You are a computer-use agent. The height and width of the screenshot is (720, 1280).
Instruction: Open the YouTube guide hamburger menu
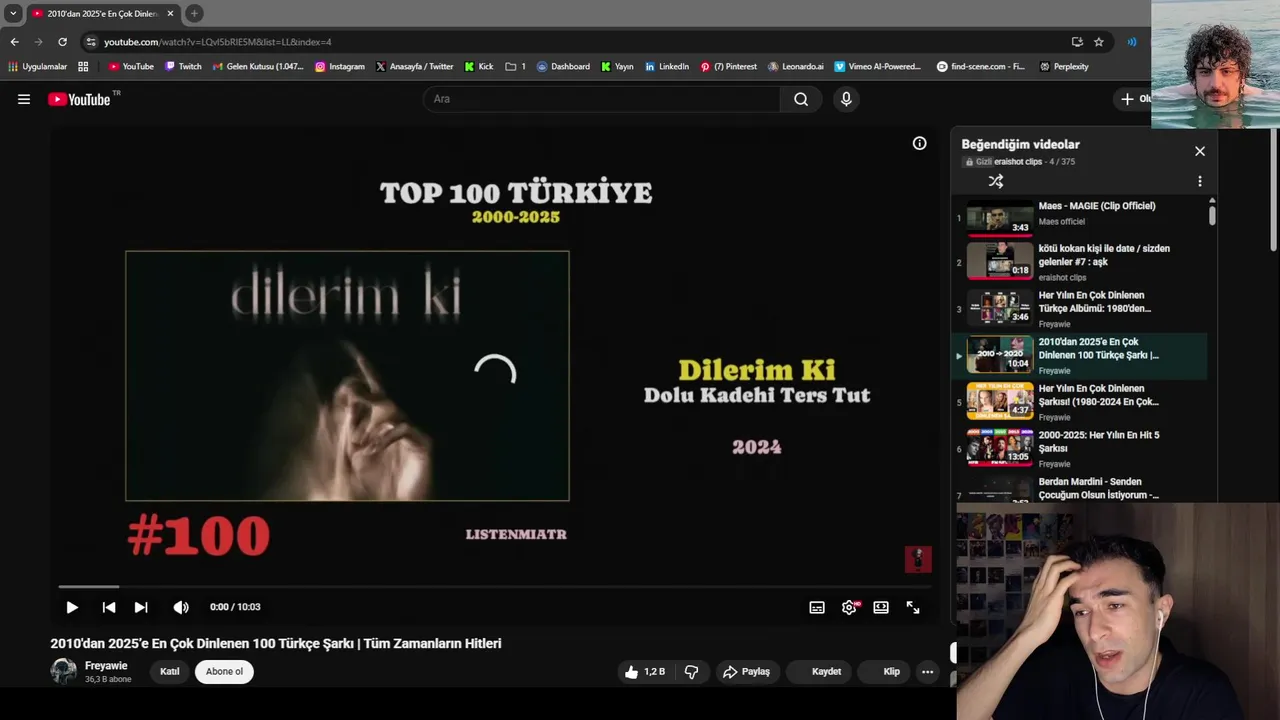tap(24, 99)
